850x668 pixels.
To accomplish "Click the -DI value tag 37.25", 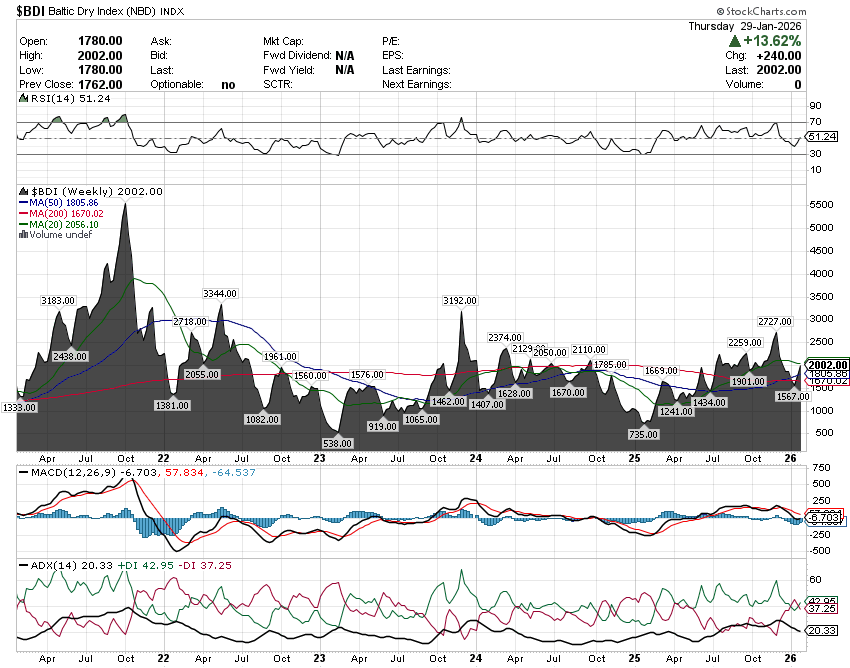I will click(821, 609).
